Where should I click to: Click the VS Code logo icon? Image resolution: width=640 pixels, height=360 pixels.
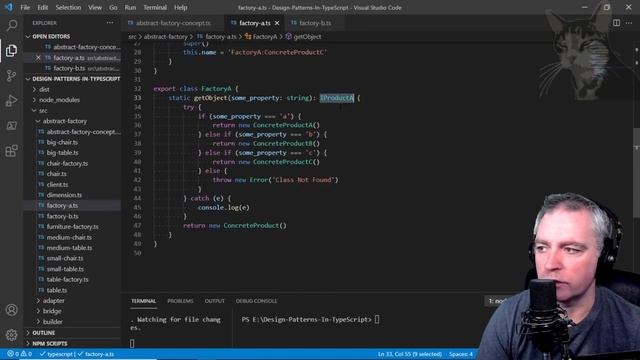point(9,7)
